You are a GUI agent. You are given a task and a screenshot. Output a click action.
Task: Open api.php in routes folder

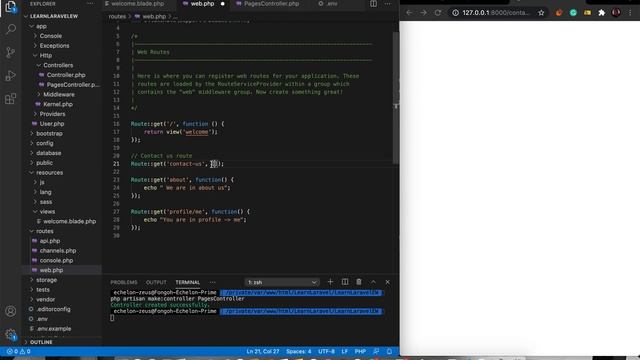tap(50, 241)
